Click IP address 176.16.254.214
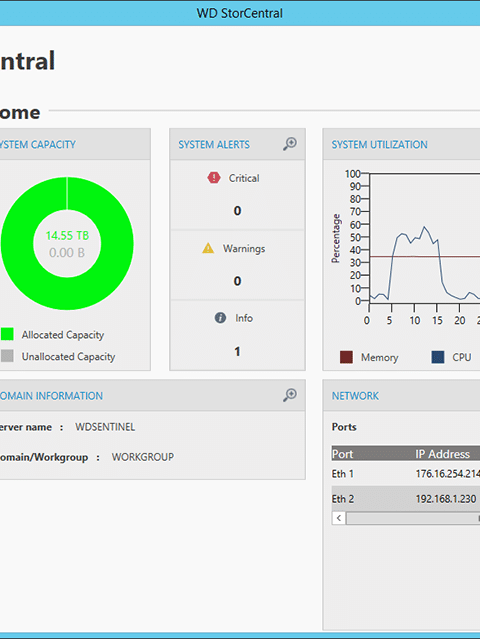This screenshot has width=480, height=639. point(447,474)
